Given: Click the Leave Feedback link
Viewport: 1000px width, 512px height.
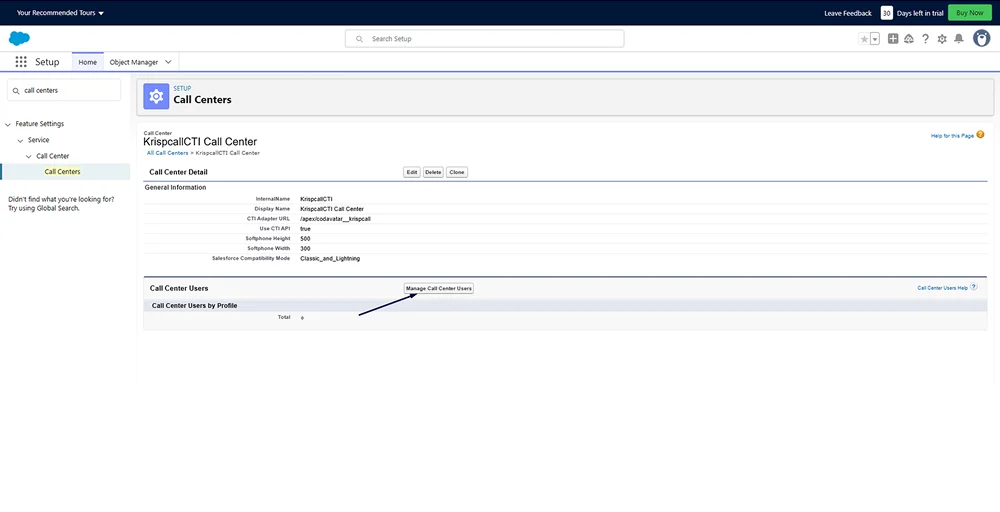Looking at the screenshot, I should (848, 13).
